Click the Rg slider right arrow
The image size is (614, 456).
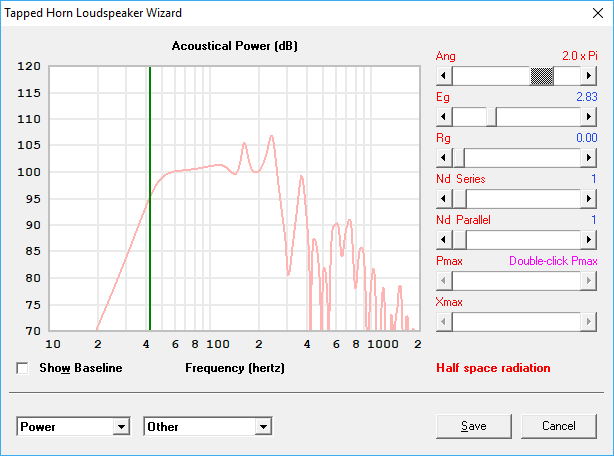(588, 158)
